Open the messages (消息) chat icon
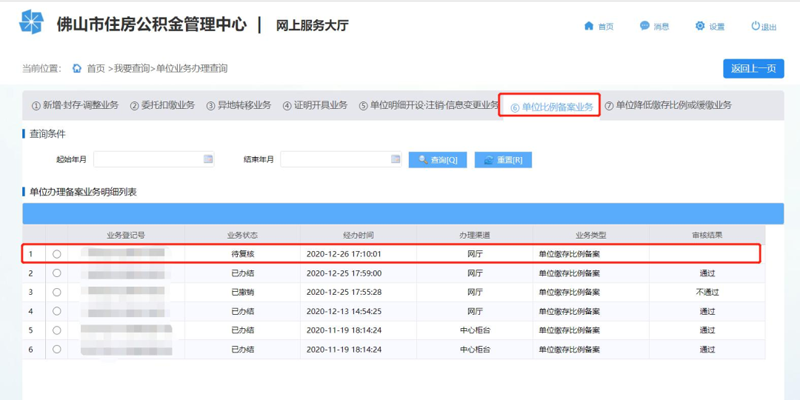Screen dimensions: 800x400 (645, 26)
